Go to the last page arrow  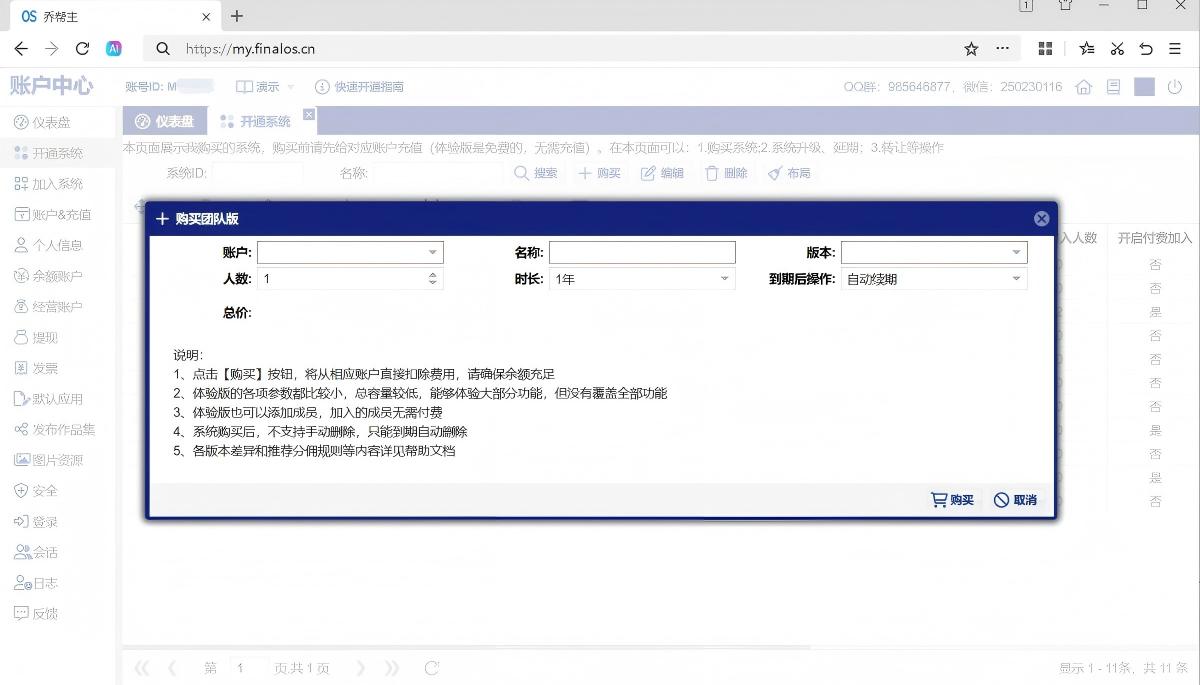click(x=391, y=668)
